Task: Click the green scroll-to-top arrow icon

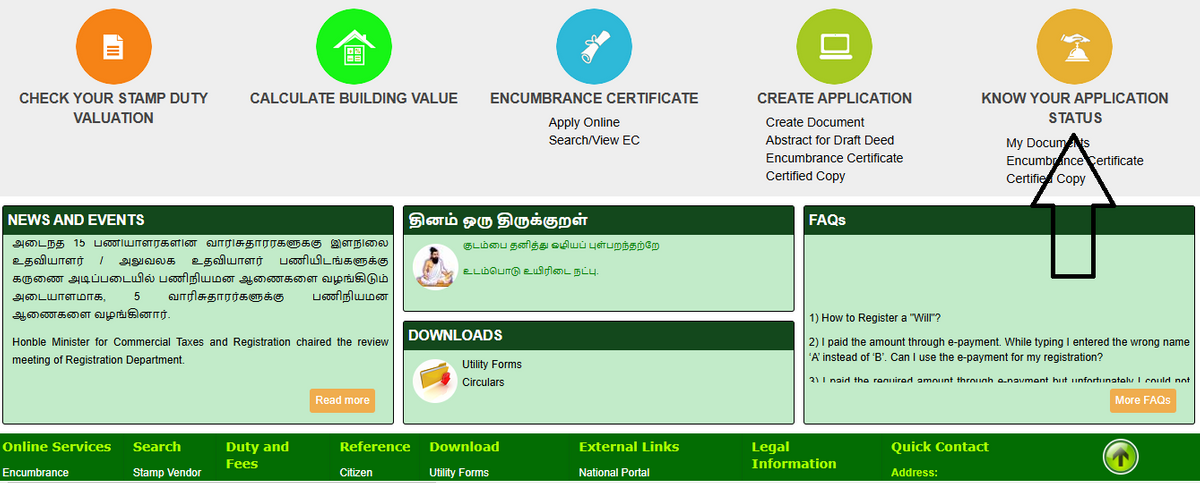Action: click(1121, 457)
